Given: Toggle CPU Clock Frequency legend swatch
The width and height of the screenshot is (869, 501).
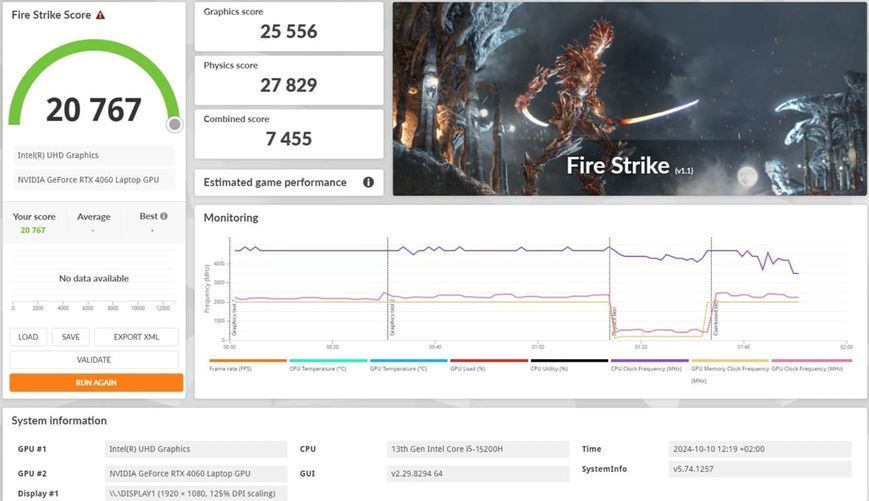Looking at the screenshot, I should click(650, 361).
